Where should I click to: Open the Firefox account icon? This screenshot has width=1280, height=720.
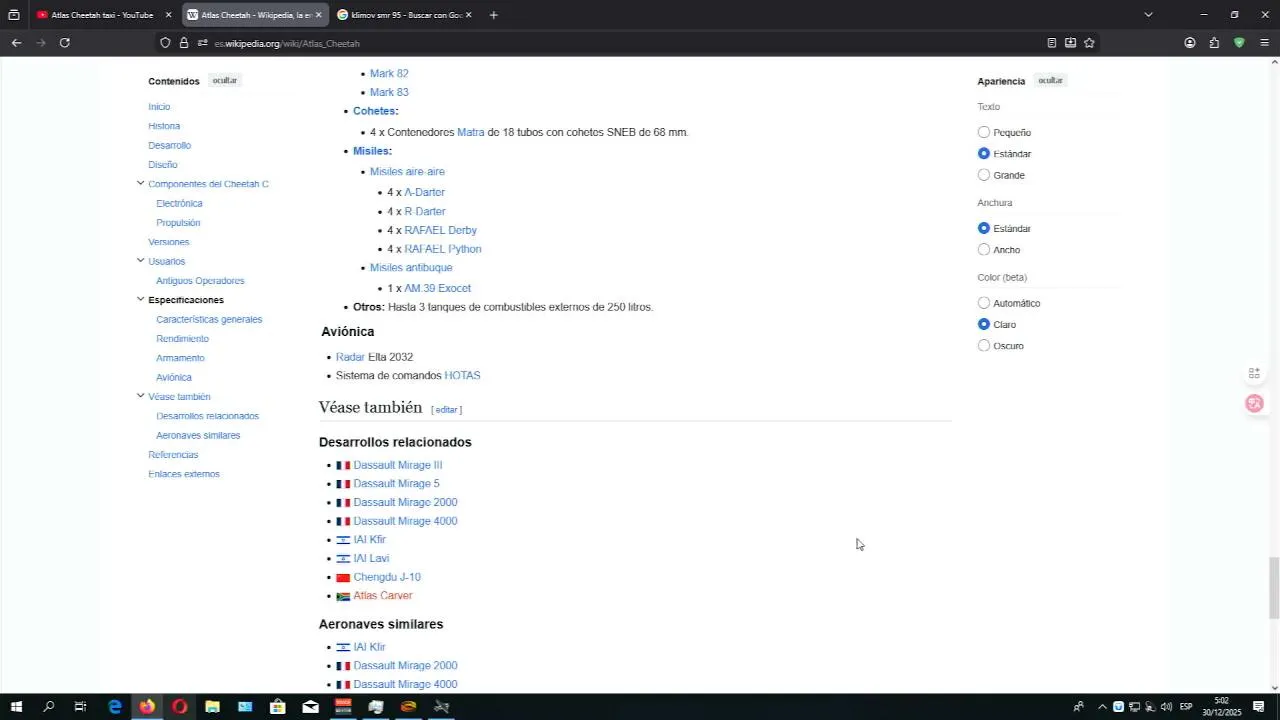1190,43
